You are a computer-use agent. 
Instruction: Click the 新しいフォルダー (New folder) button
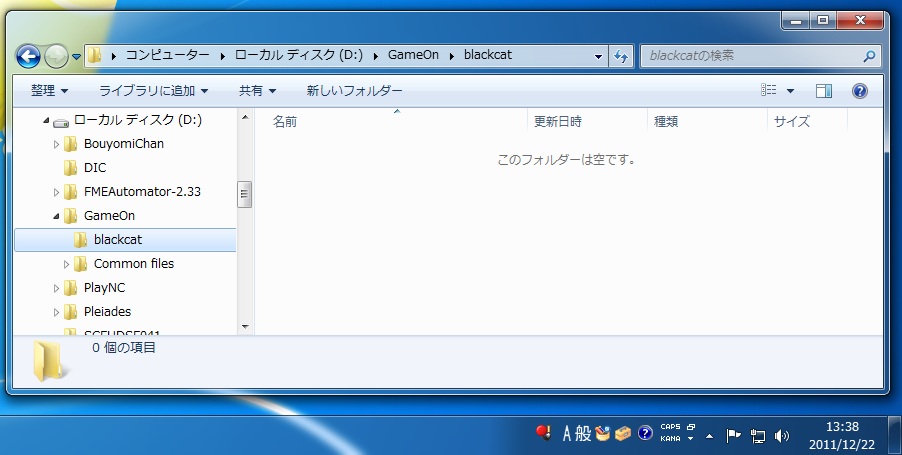pyautogui.click(x=354, y=91)
